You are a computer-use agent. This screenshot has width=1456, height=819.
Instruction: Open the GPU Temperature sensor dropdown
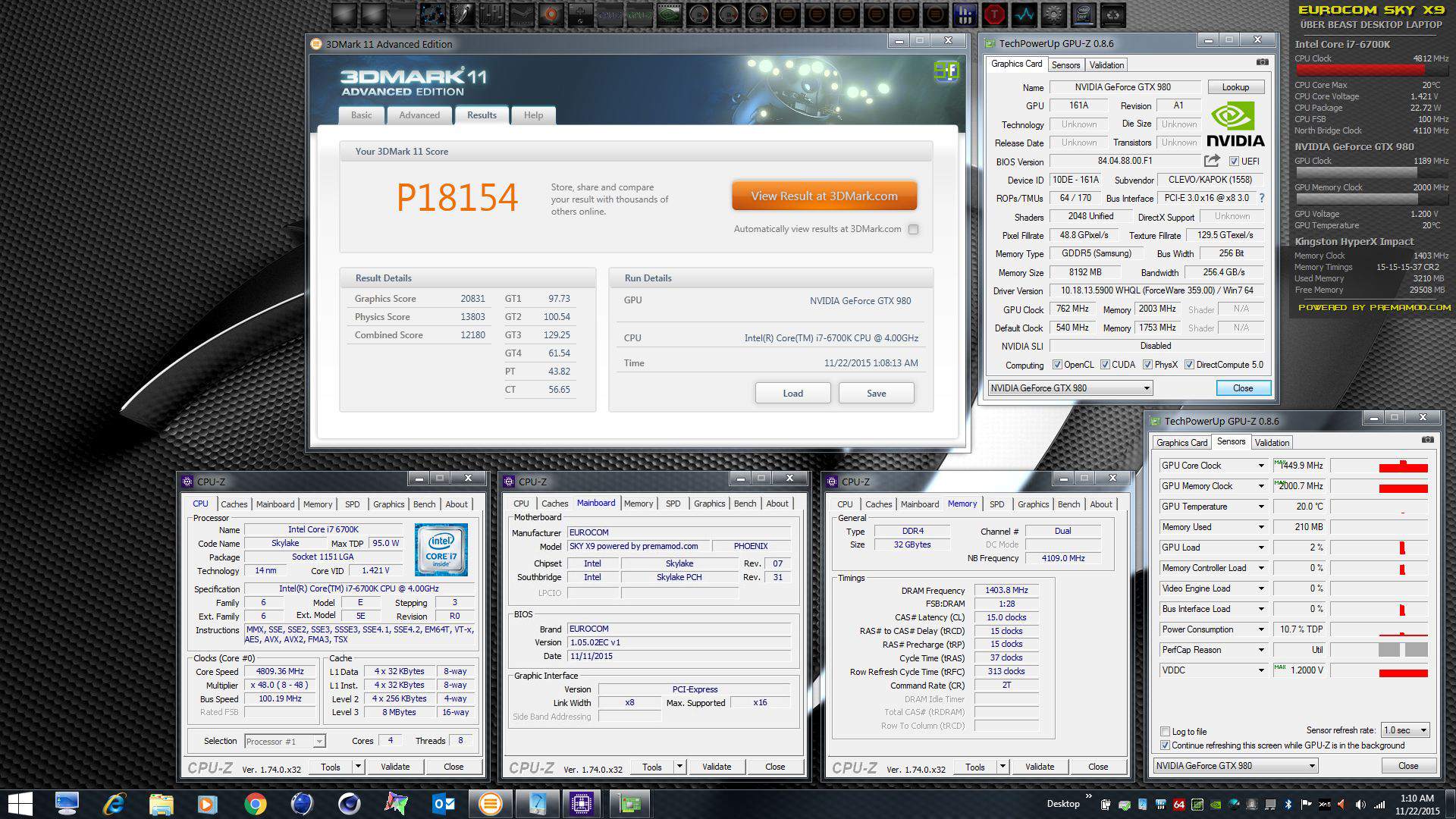[1261, 507]
